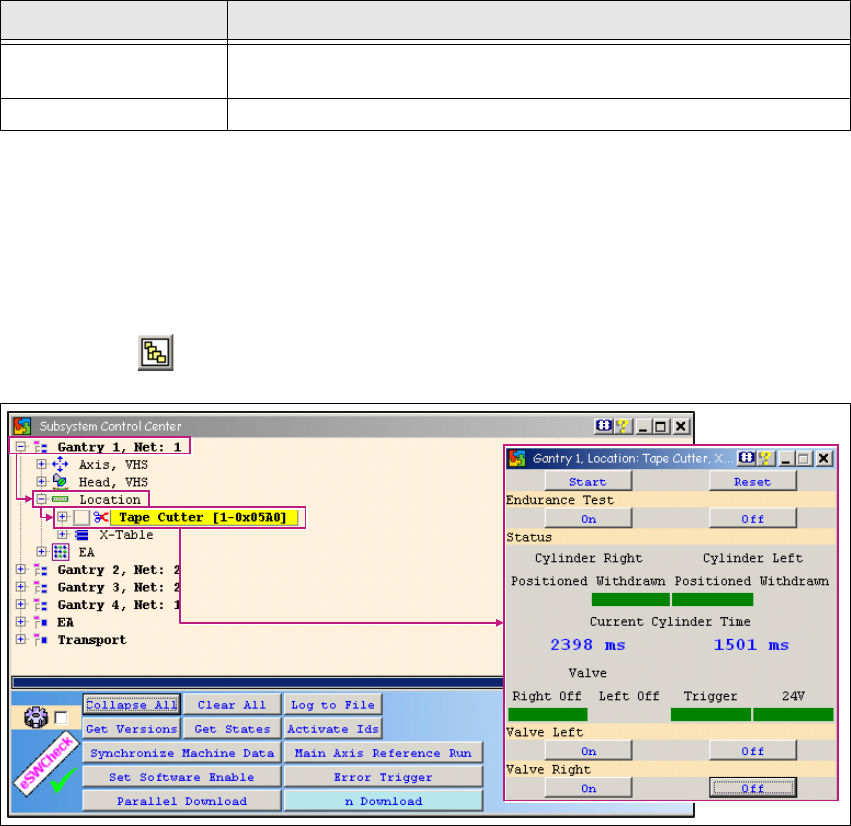
Task: Click the hierarchy tree icon above window
Action: tap(155, 354)
